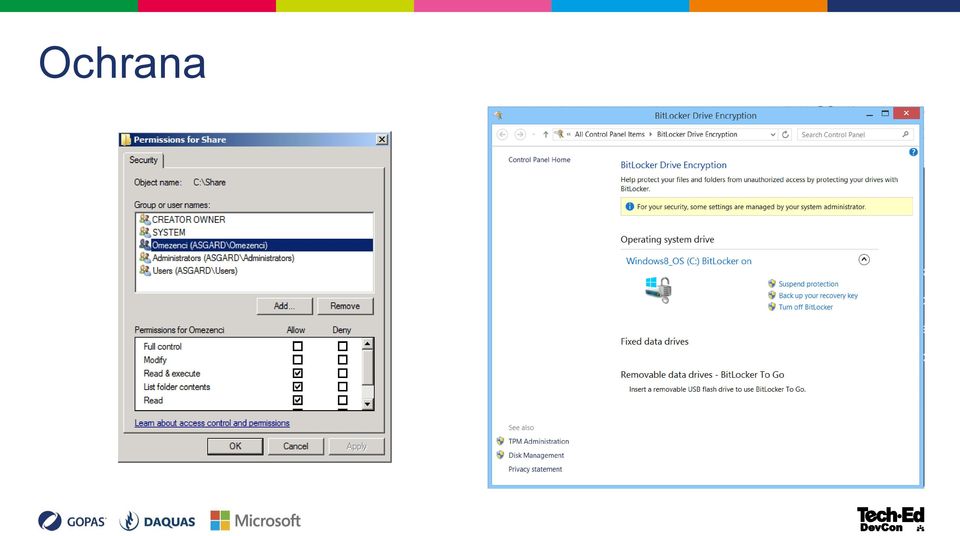Click the BitLocker window title bar icon
The width and height of the screenshot is (960, 536).
(498, 115)
